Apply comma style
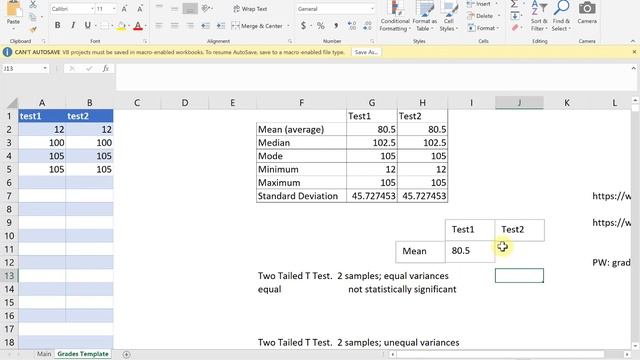 click(336, 26)
